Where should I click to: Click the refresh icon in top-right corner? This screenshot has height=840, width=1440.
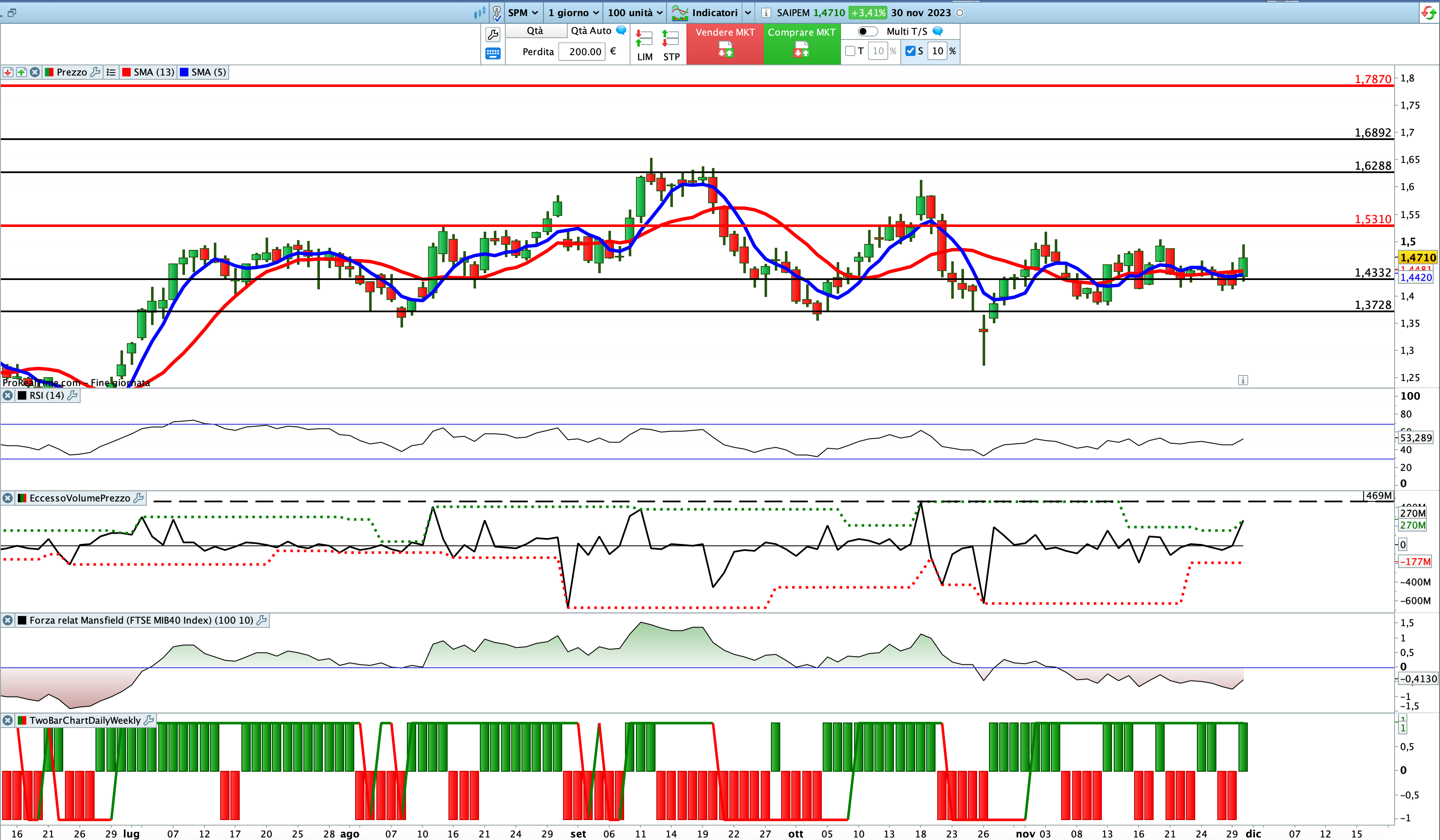(1429, 13)
